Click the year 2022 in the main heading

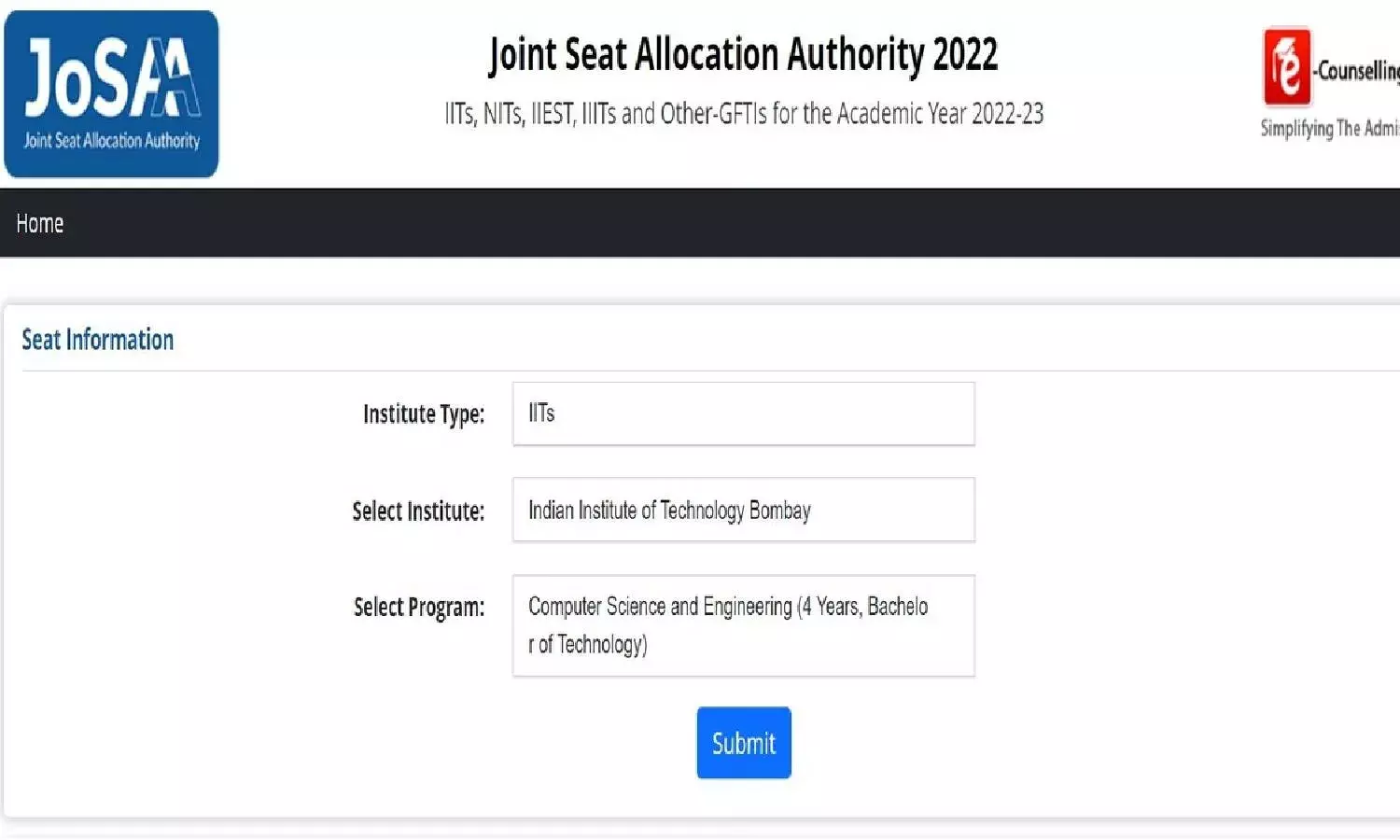[x=965, y=54]
